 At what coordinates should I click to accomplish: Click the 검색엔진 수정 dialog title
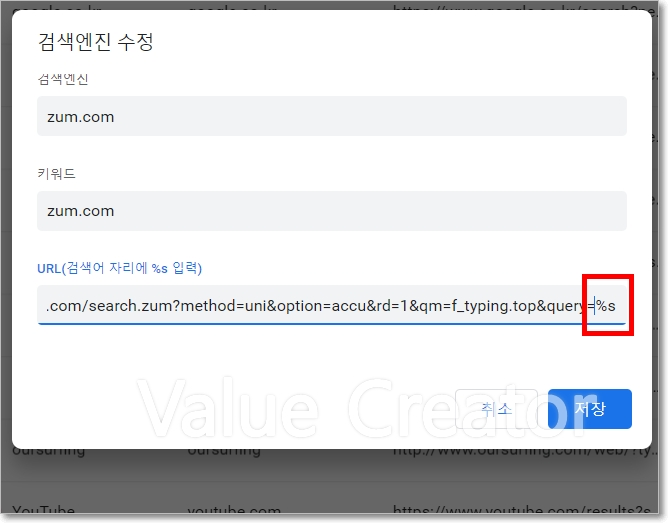pyautogui.click(x=95, y=42)
